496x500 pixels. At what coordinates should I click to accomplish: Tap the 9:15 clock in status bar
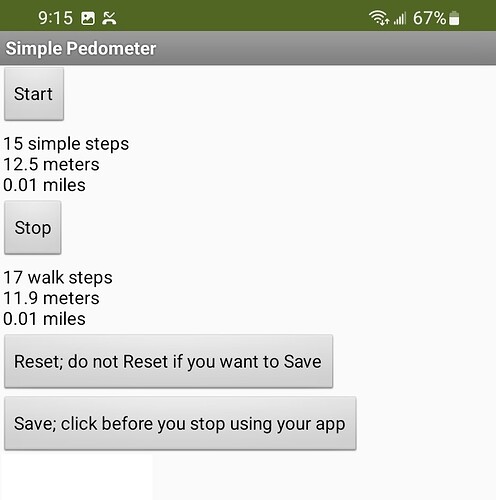click(x=55, y=18)
